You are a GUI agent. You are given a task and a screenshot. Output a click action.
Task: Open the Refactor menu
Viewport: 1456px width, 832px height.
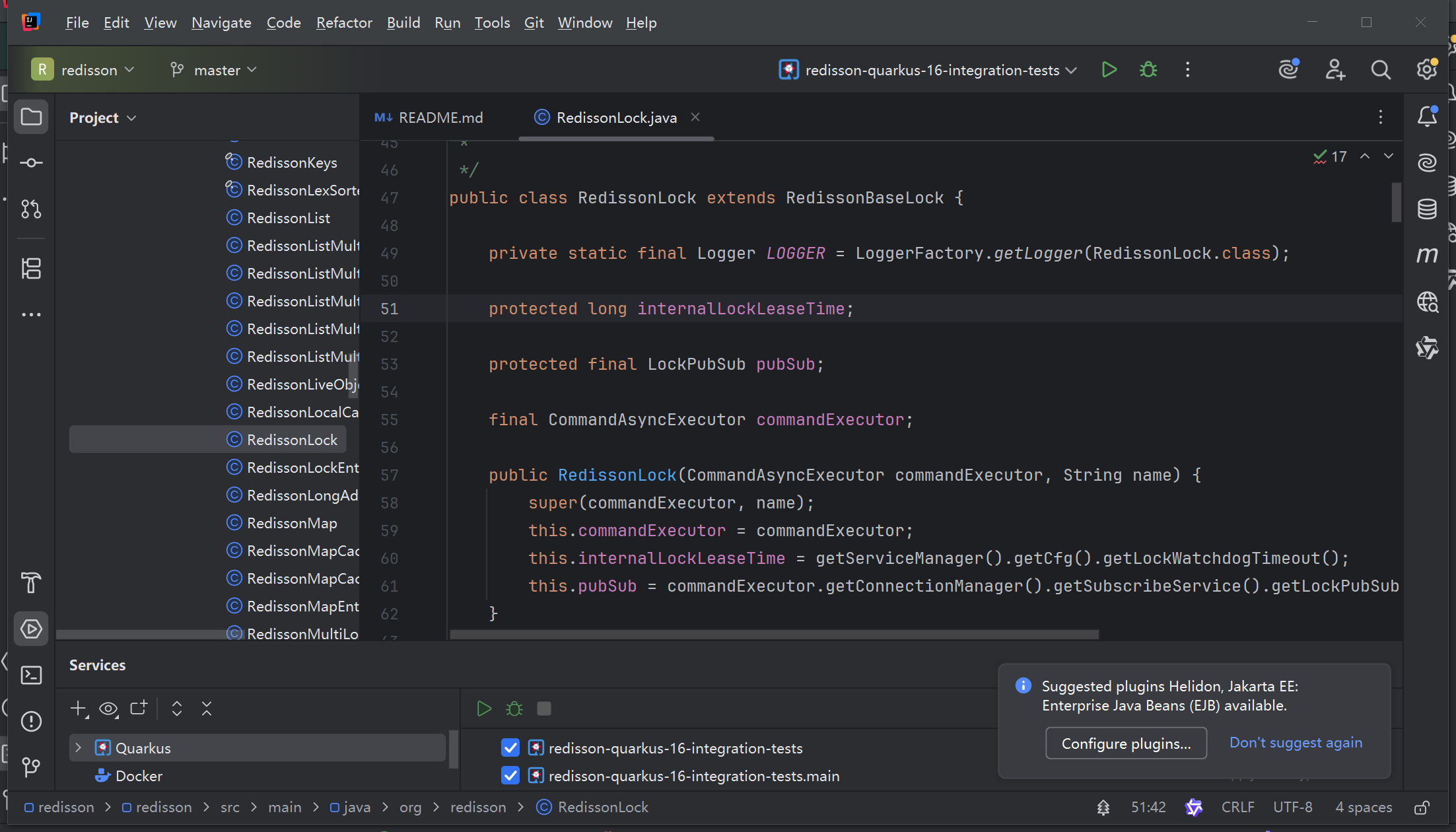tap(343, 23)
